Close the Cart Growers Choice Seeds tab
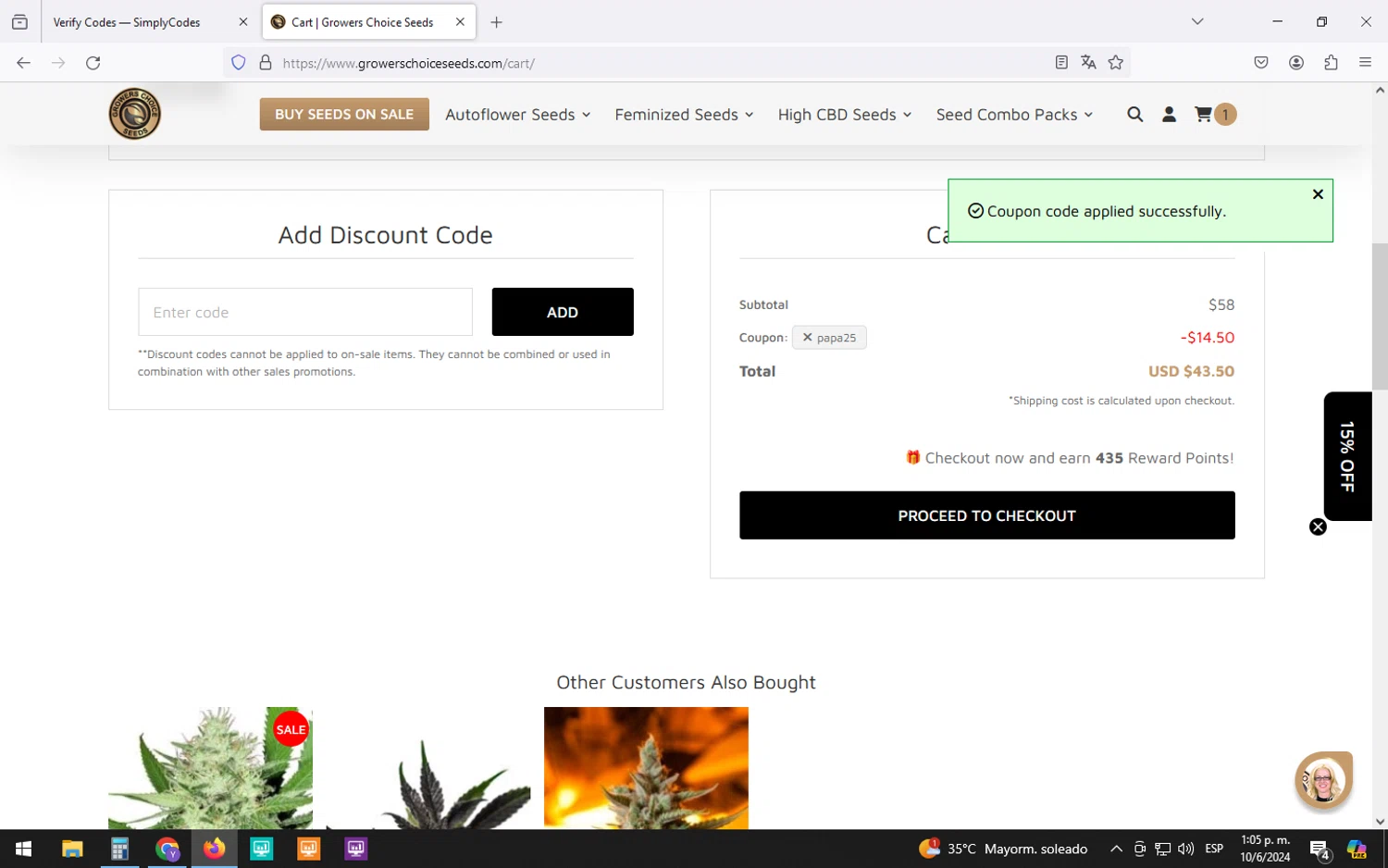This screenshot has width=1388, height=868. pos(460,22)
